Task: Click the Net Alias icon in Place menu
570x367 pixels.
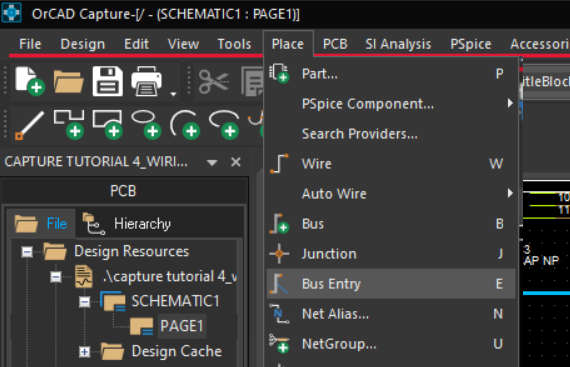Action: (x=279, y=314)
